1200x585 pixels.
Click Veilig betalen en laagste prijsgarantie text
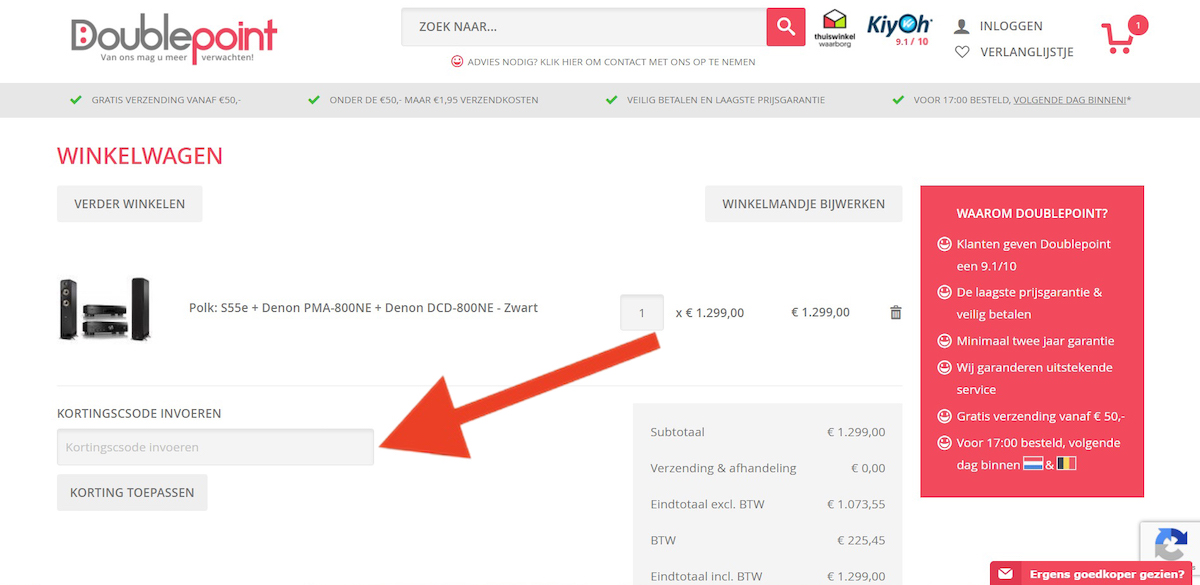point(726,100)
